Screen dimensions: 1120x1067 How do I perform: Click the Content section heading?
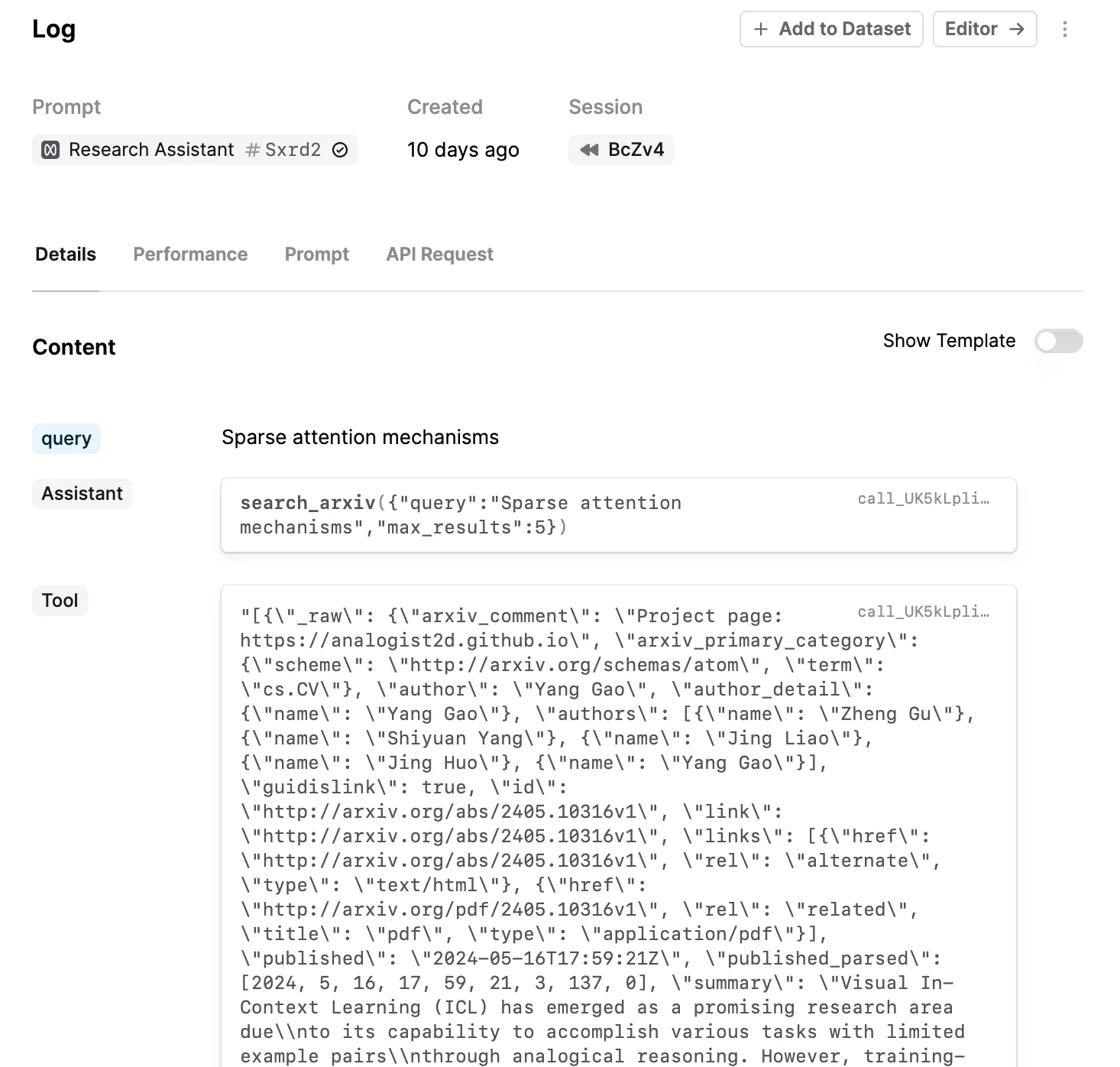74,347
